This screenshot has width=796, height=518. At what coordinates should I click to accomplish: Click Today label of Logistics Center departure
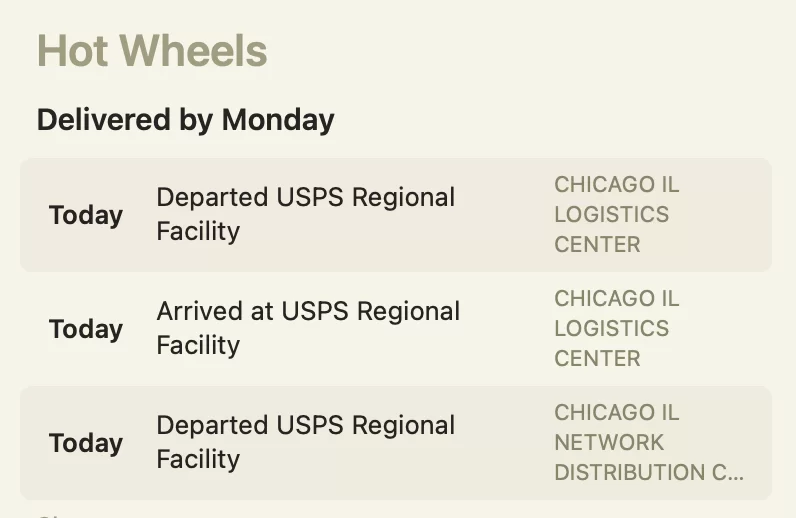click(86, 215)
